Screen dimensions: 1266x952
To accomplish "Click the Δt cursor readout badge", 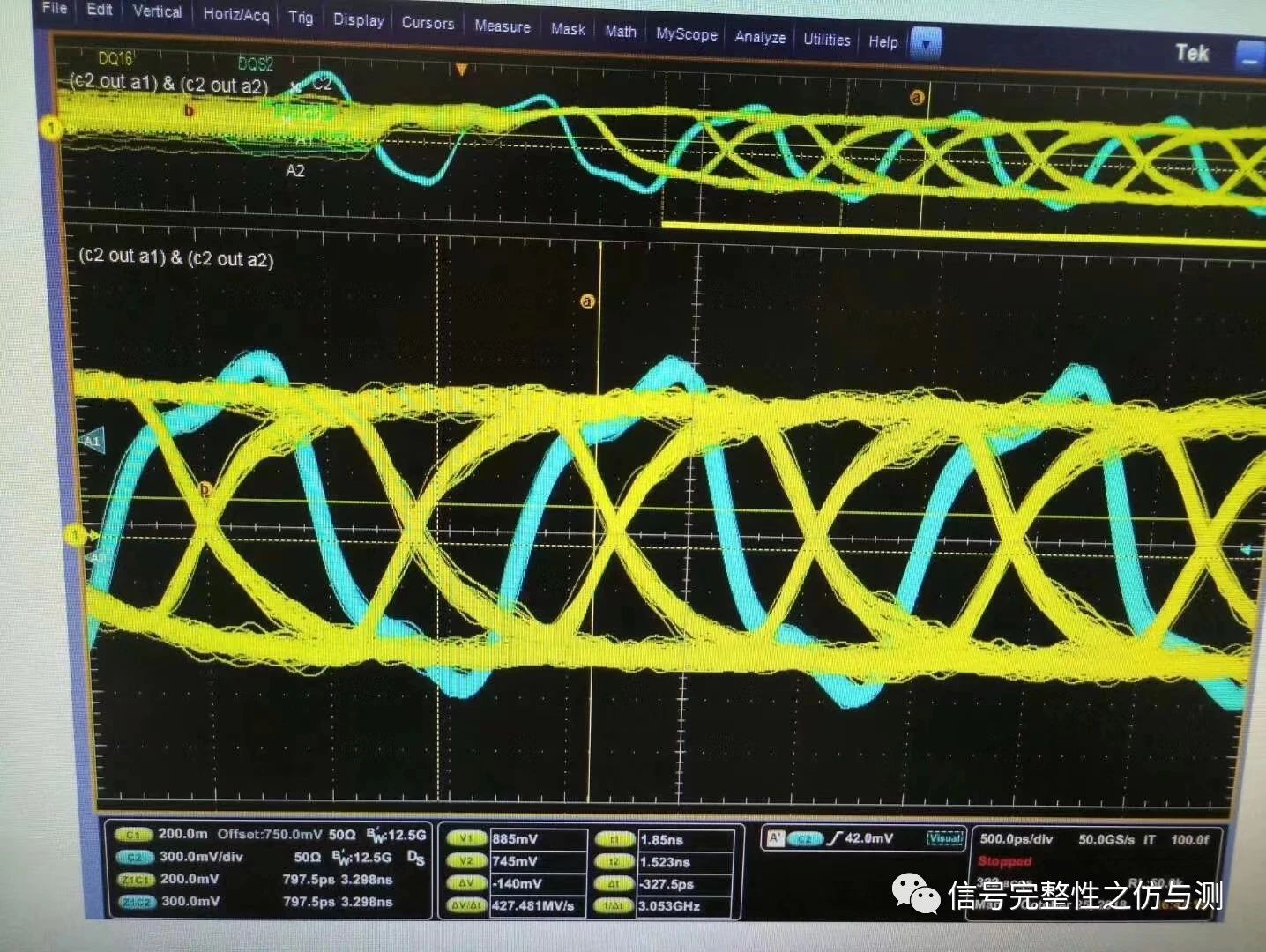I will coord(615,884).
